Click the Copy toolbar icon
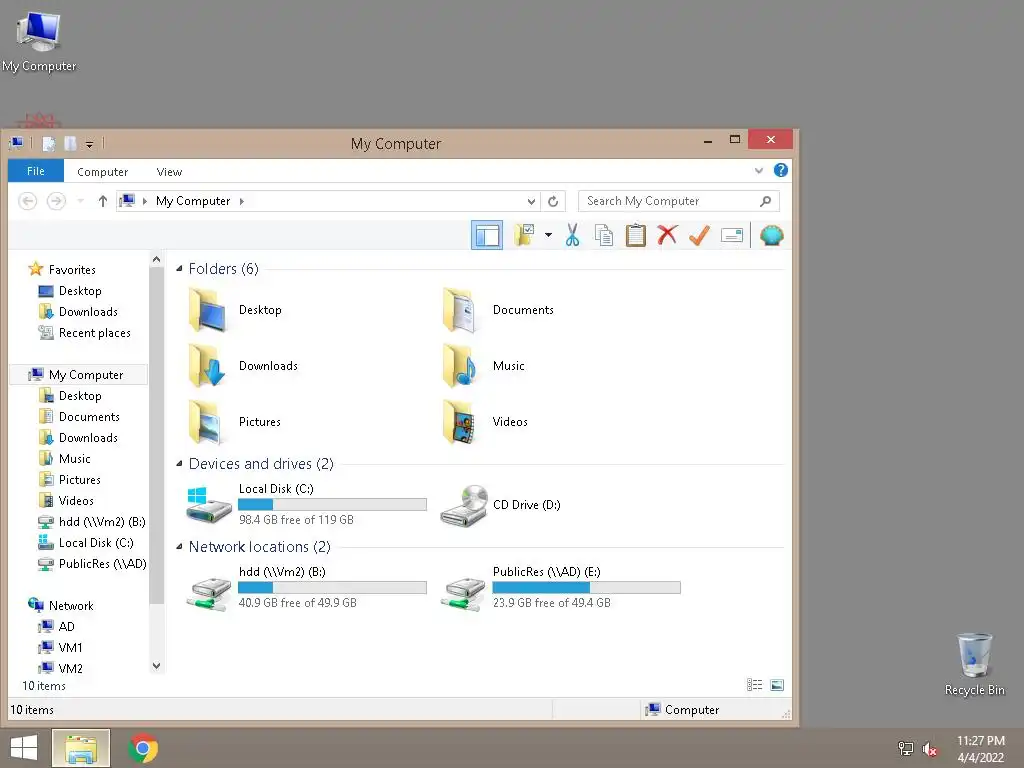The height and width of the screenshot is (768, 1024). click(603, 235)
